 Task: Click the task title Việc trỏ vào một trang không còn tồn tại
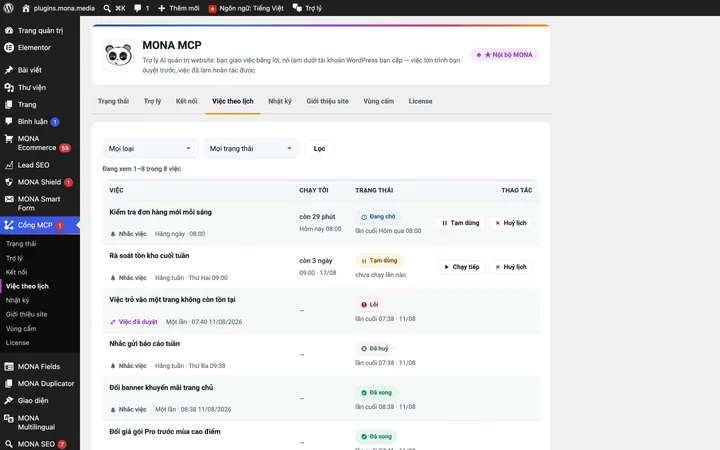pyautogui.click(x=172, y=299)
